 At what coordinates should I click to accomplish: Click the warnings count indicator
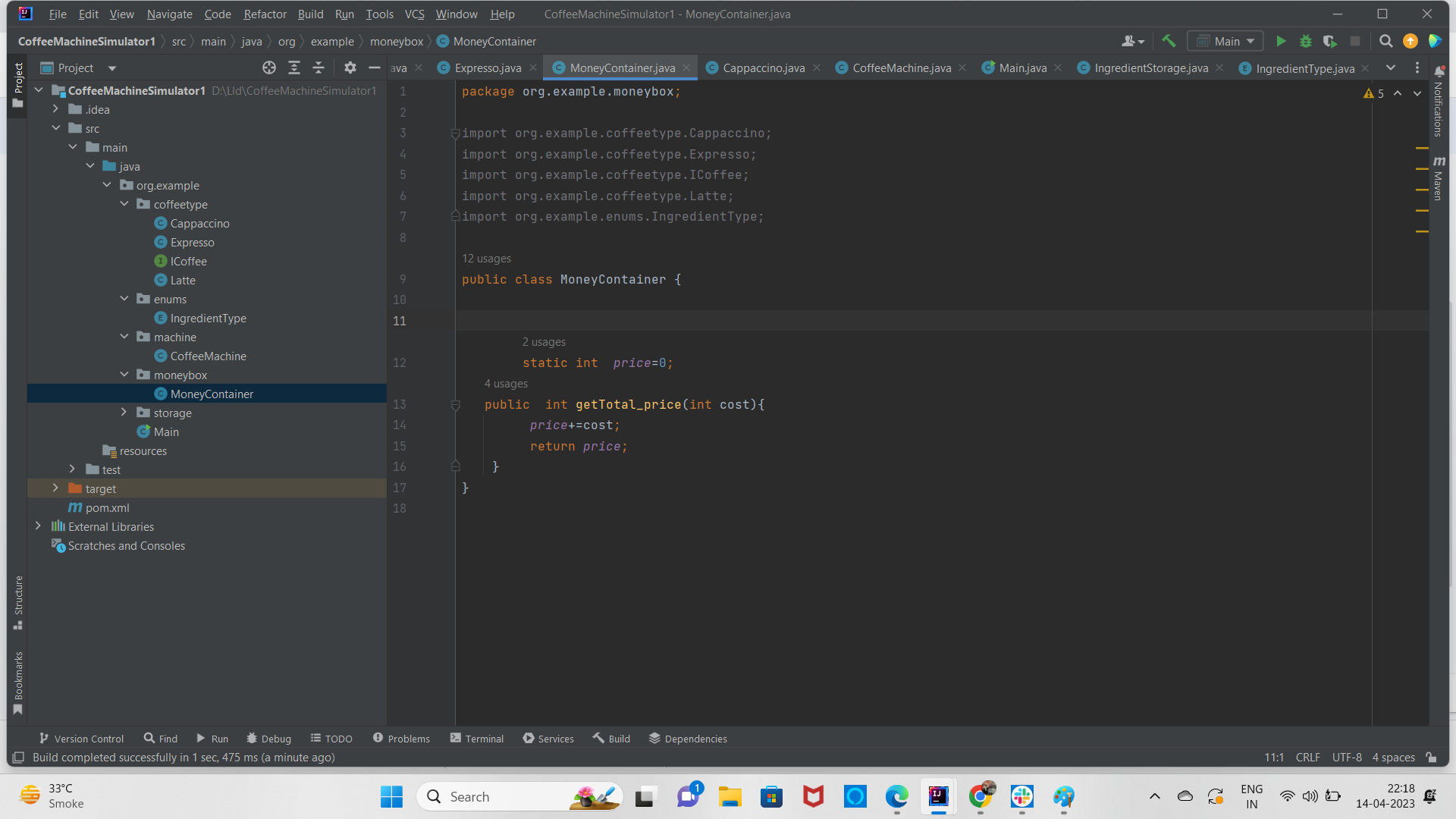pos(1373,93)
